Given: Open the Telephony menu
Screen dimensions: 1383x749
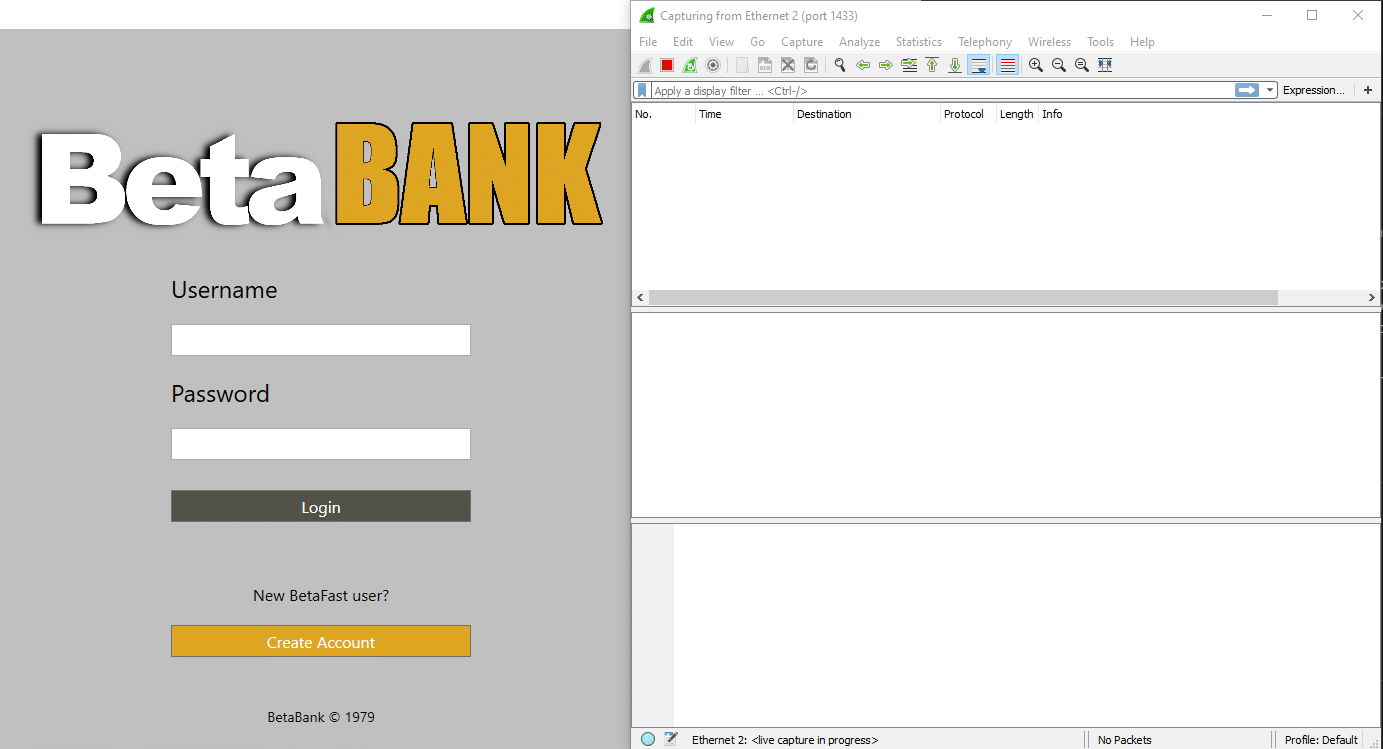Looking at the screenshot, I should (x=984, y=41).
